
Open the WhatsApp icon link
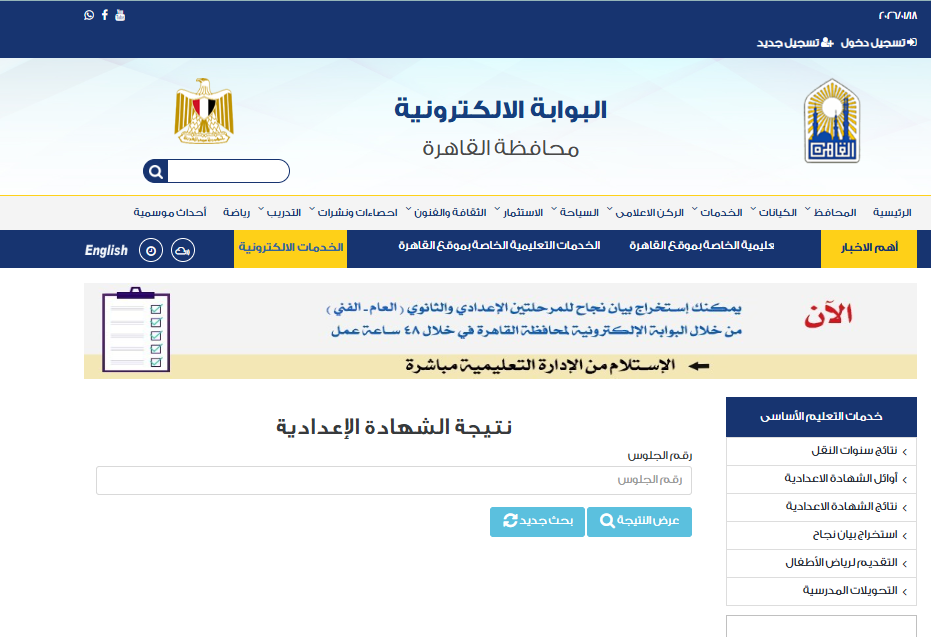coord(89,15)
